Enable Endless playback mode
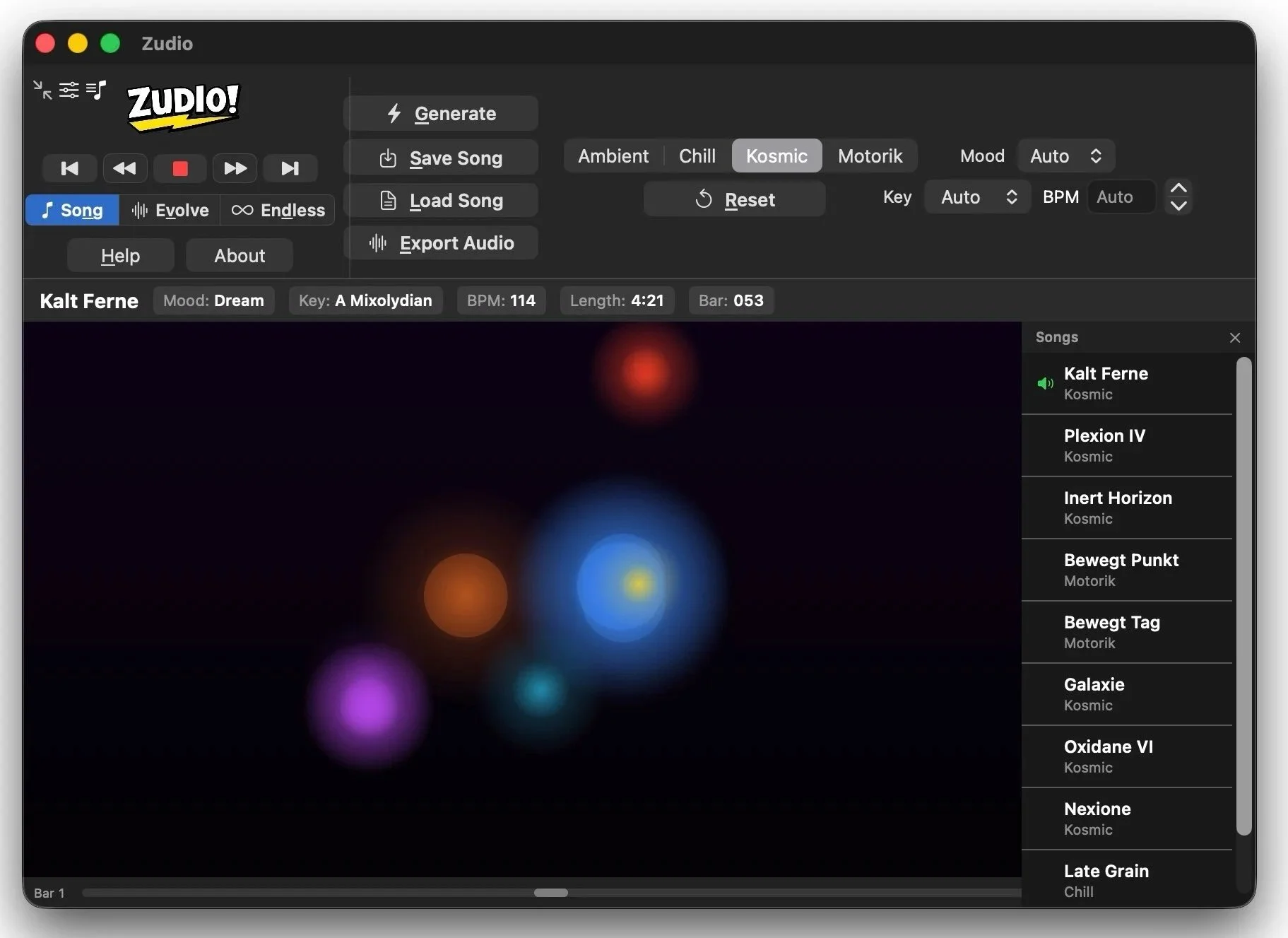Image resolution: width=1288 pixels, height=938 pixels. point(278,210)
